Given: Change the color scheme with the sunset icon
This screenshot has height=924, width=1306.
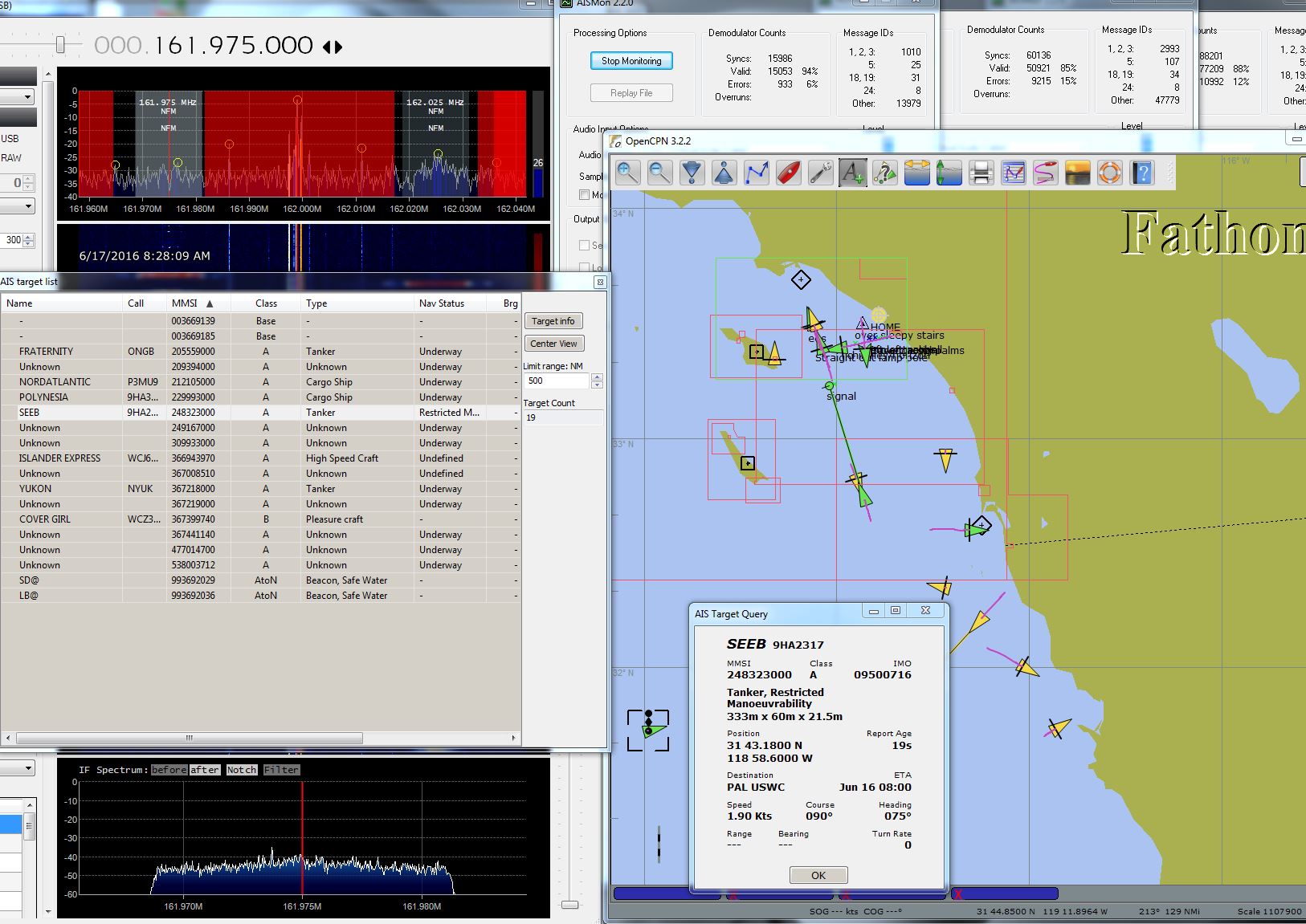Looking at the screenshot, I should [x=1077, y=172].
